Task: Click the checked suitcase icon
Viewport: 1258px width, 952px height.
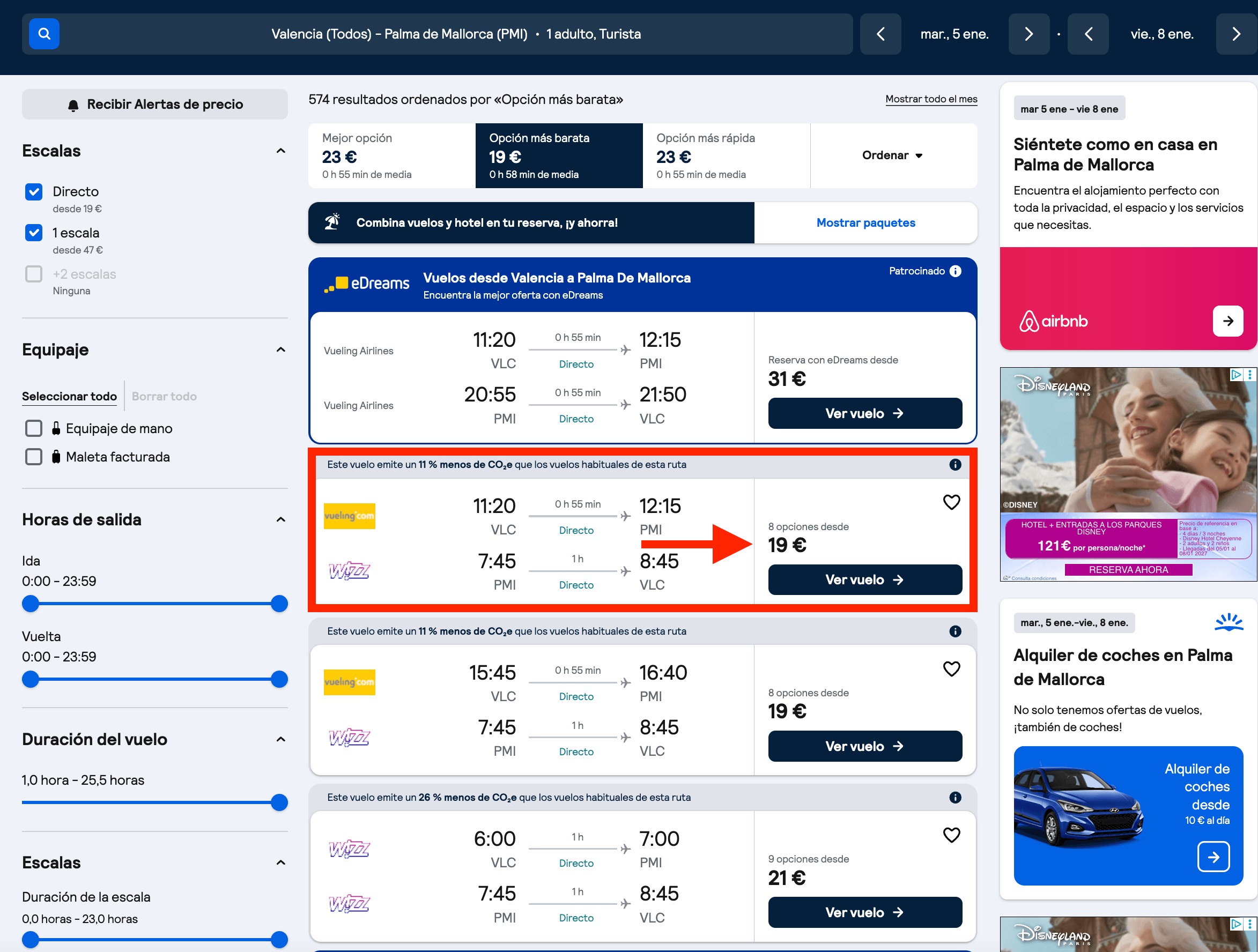Action: (56, 456)
